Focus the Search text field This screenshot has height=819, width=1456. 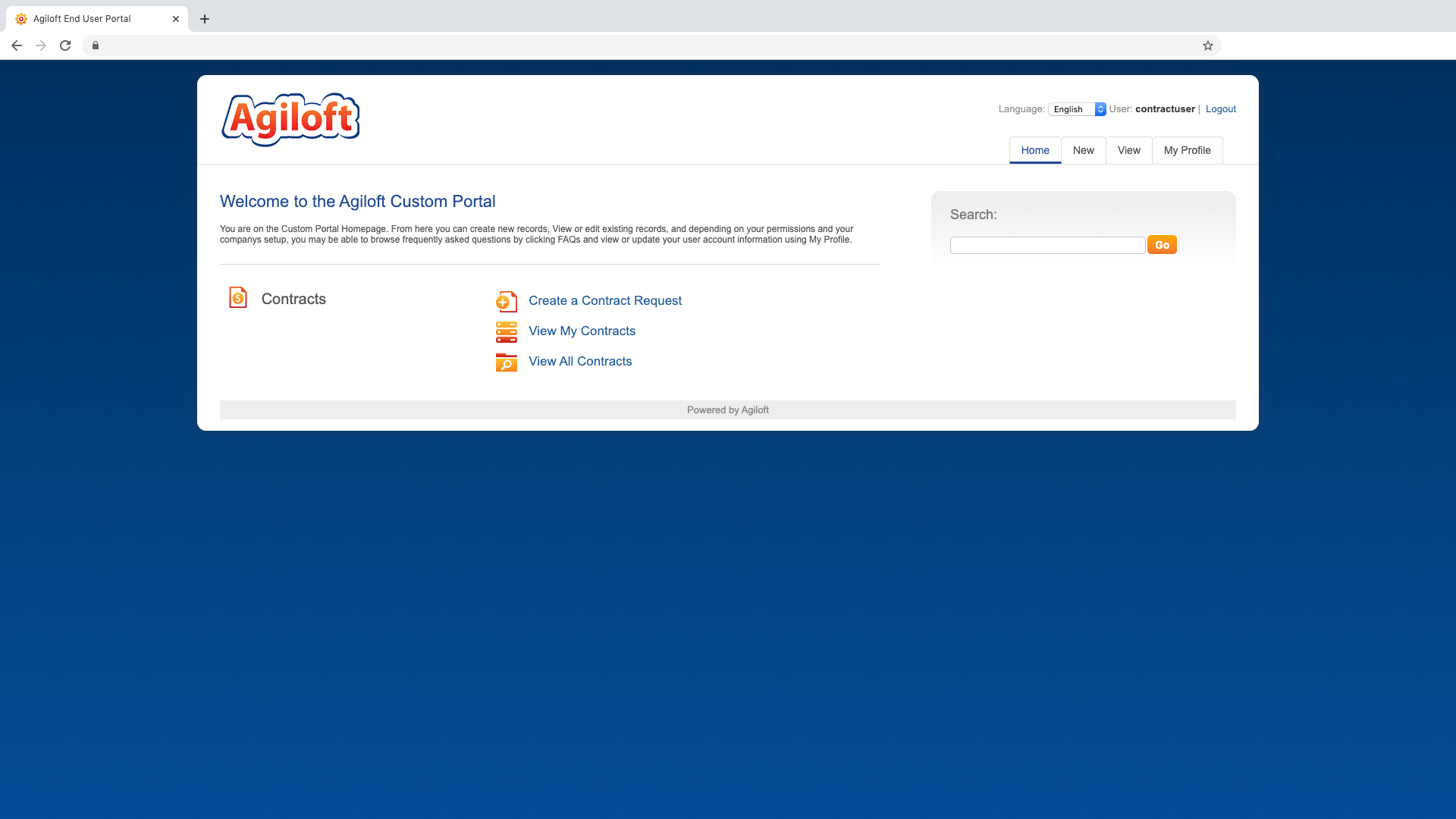point(1047,245)
